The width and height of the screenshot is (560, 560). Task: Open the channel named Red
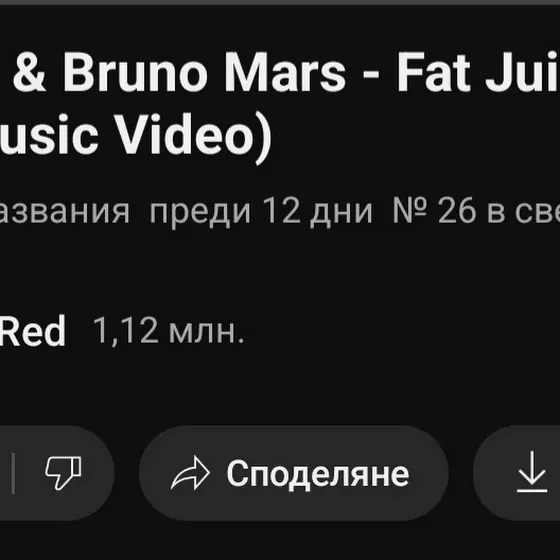32,331
